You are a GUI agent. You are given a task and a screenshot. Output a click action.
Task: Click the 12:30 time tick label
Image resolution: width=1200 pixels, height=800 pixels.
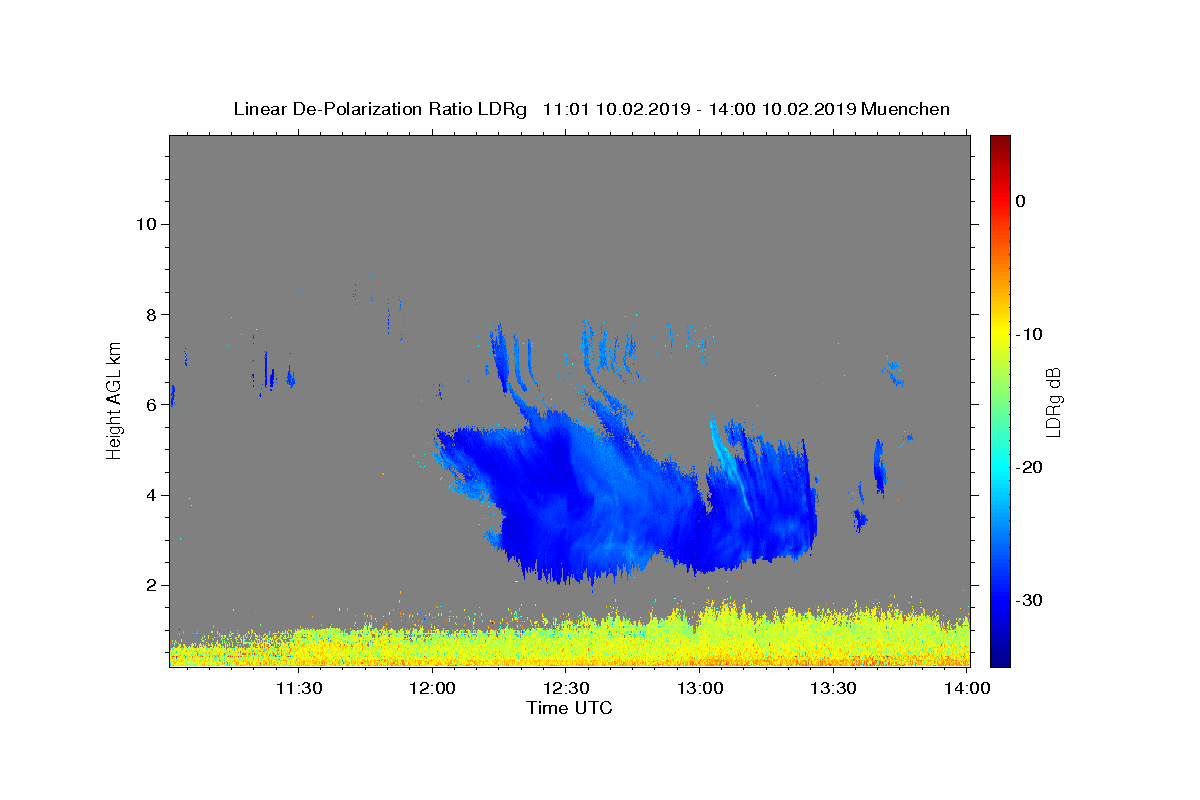[567, 688]
